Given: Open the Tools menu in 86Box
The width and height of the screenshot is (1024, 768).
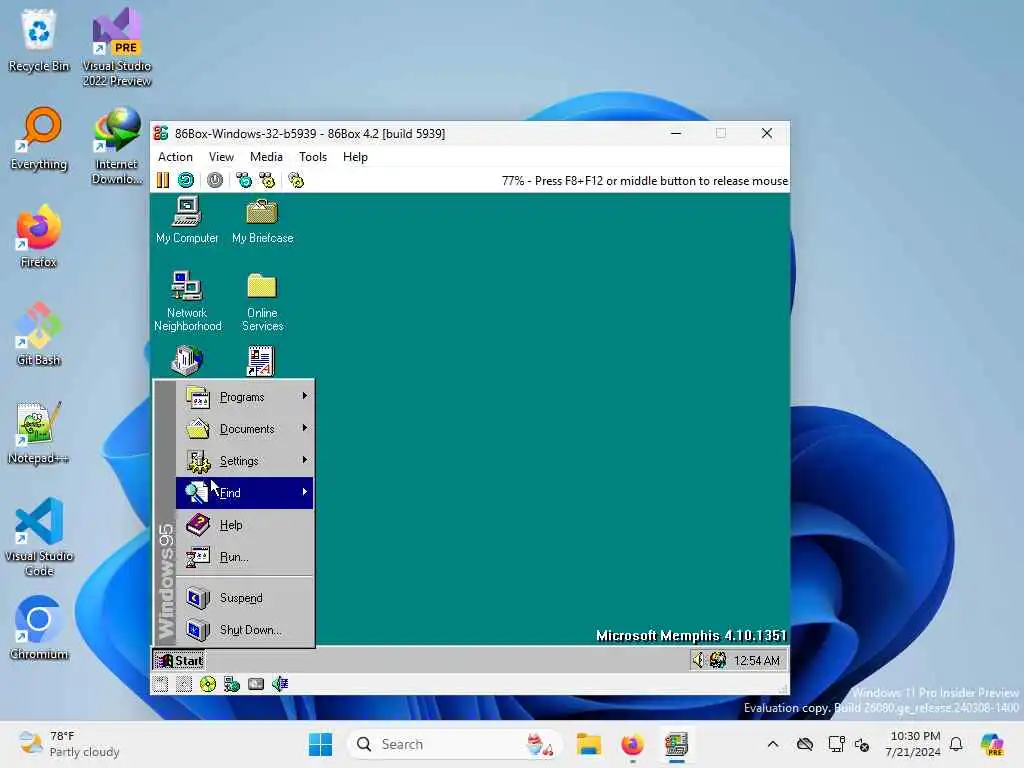Looking at the screenshot, I should pos(313,157).
